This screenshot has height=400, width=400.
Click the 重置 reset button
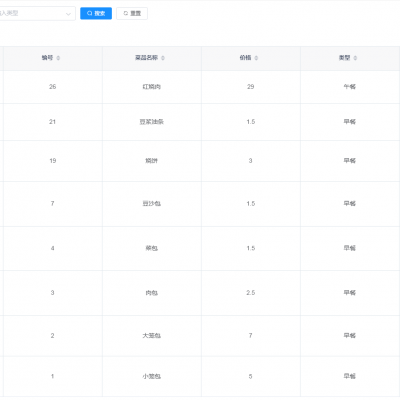(x=132, y=13)
